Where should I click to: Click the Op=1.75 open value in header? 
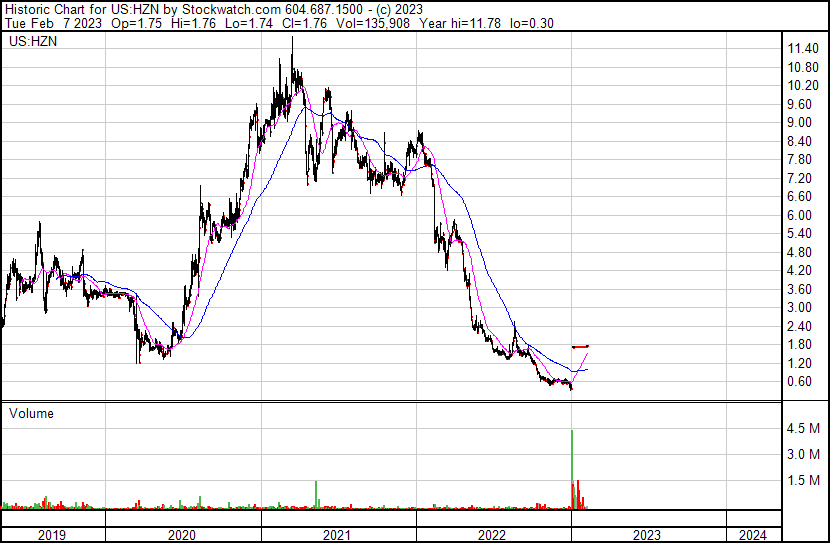tap(137, 23)
